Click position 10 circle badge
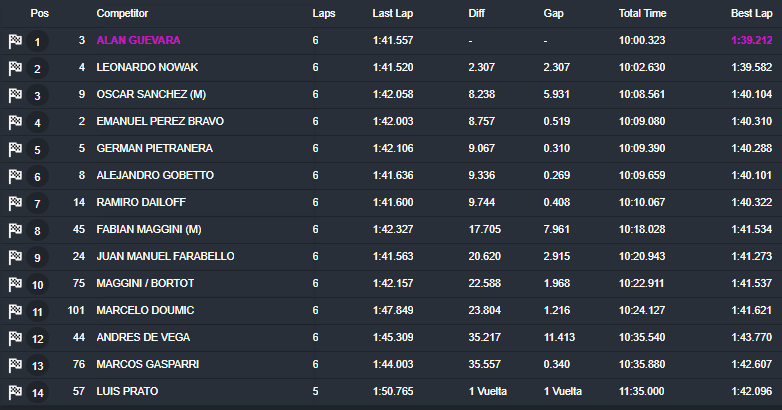This screenshot has width=782, height=410. tap(38, 285)
